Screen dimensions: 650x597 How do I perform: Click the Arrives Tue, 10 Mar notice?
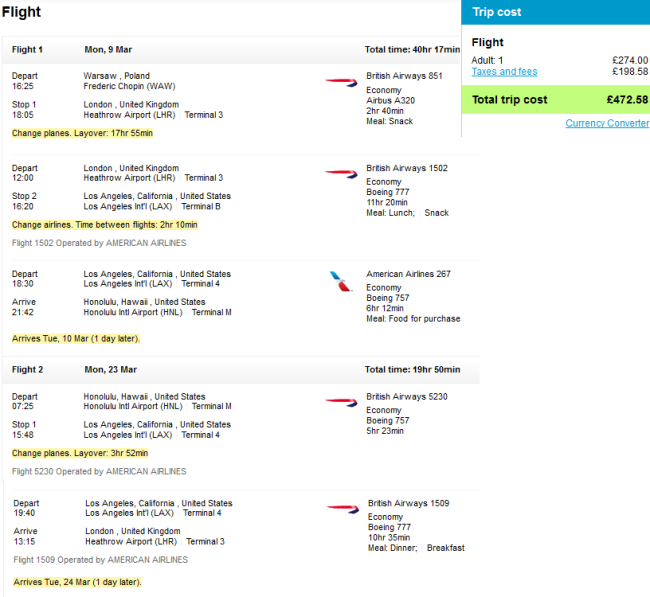(76, 339)
